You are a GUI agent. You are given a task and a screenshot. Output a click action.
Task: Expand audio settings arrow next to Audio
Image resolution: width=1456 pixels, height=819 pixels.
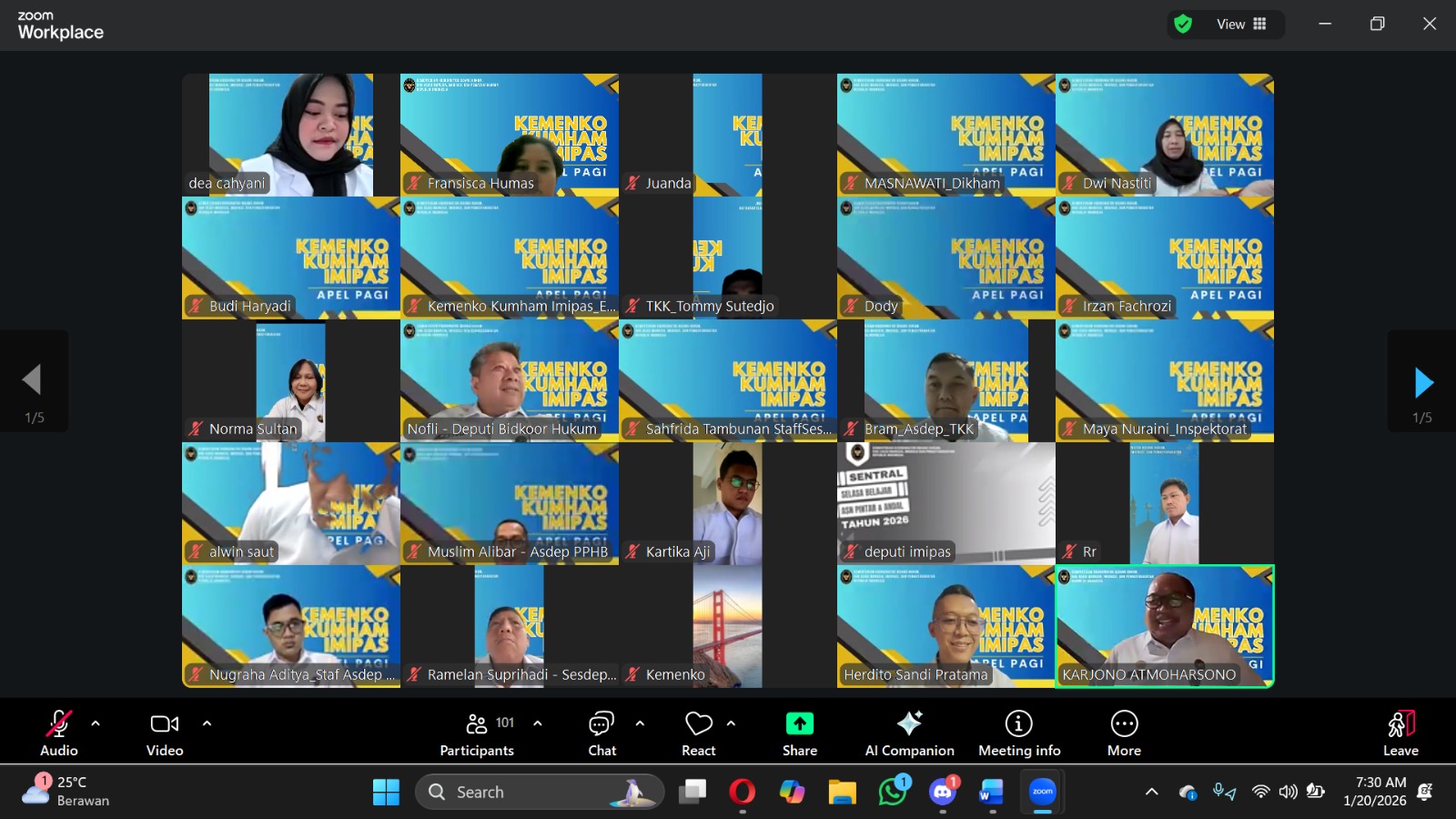[x=96, y=723]
